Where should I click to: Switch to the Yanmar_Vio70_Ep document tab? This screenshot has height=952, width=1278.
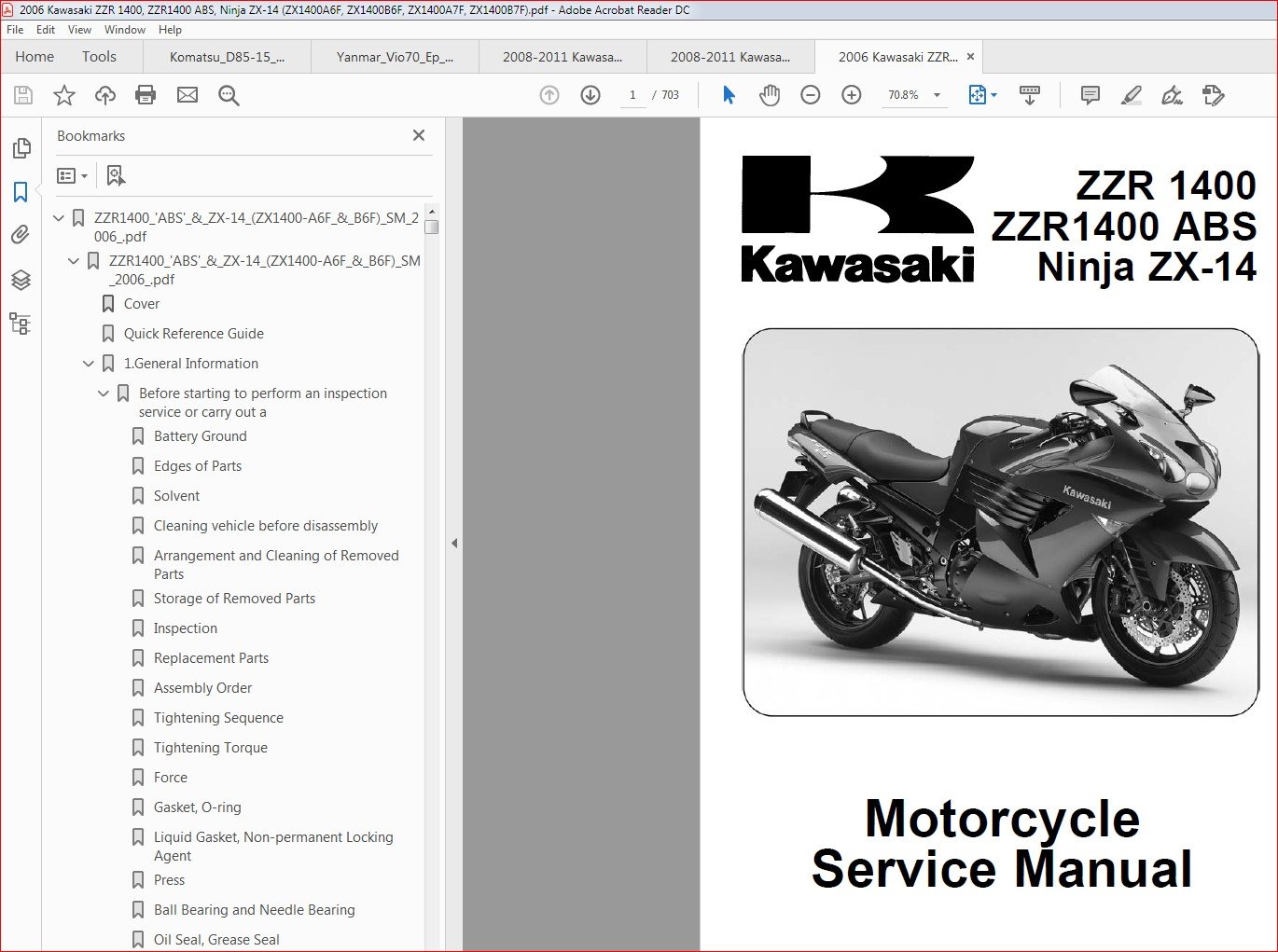(x=395, y=57)
